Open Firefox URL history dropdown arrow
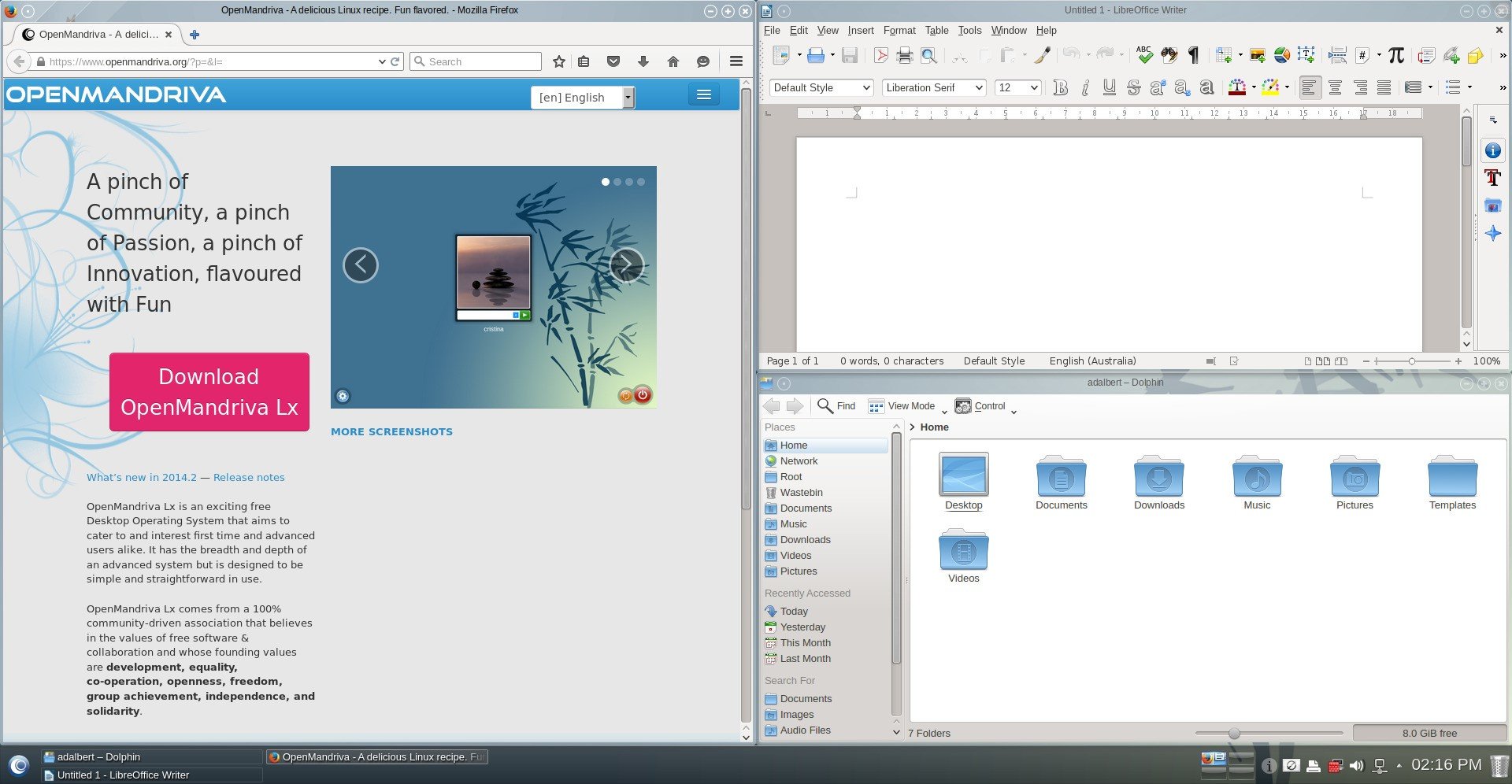This screenshot has height=784, width=1512. (382, 61)
